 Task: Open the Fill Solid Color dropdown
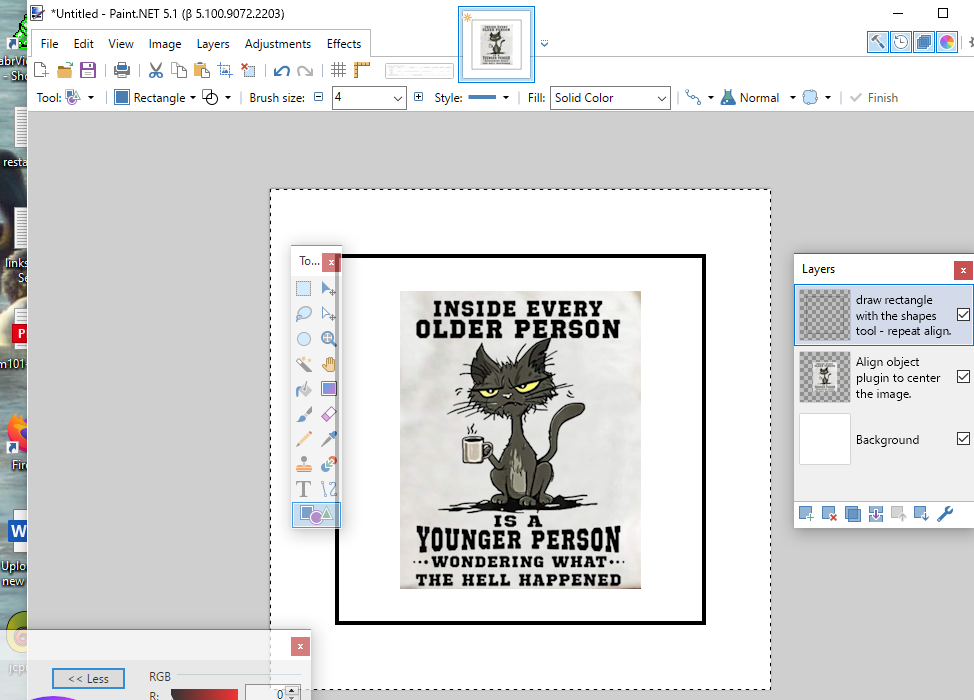(610, 98)
